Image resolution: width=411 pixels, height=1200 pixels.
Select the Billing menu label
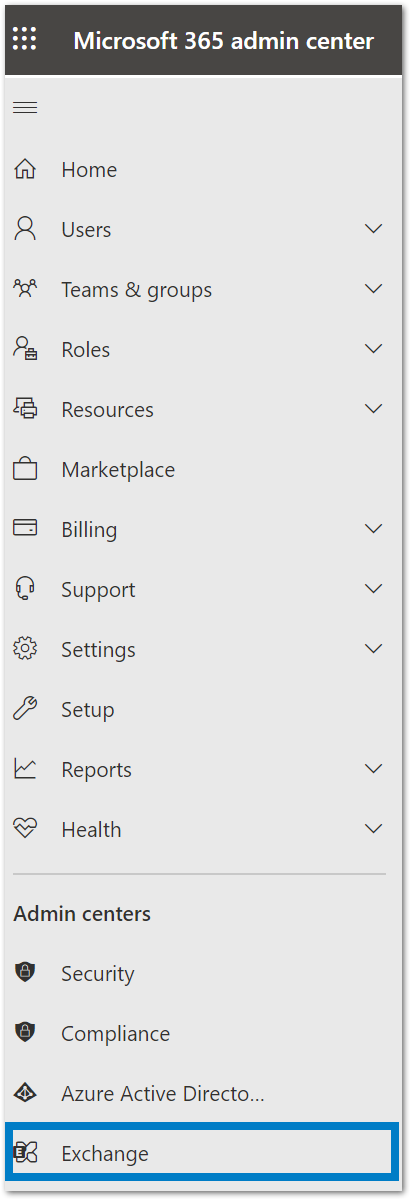89,529
